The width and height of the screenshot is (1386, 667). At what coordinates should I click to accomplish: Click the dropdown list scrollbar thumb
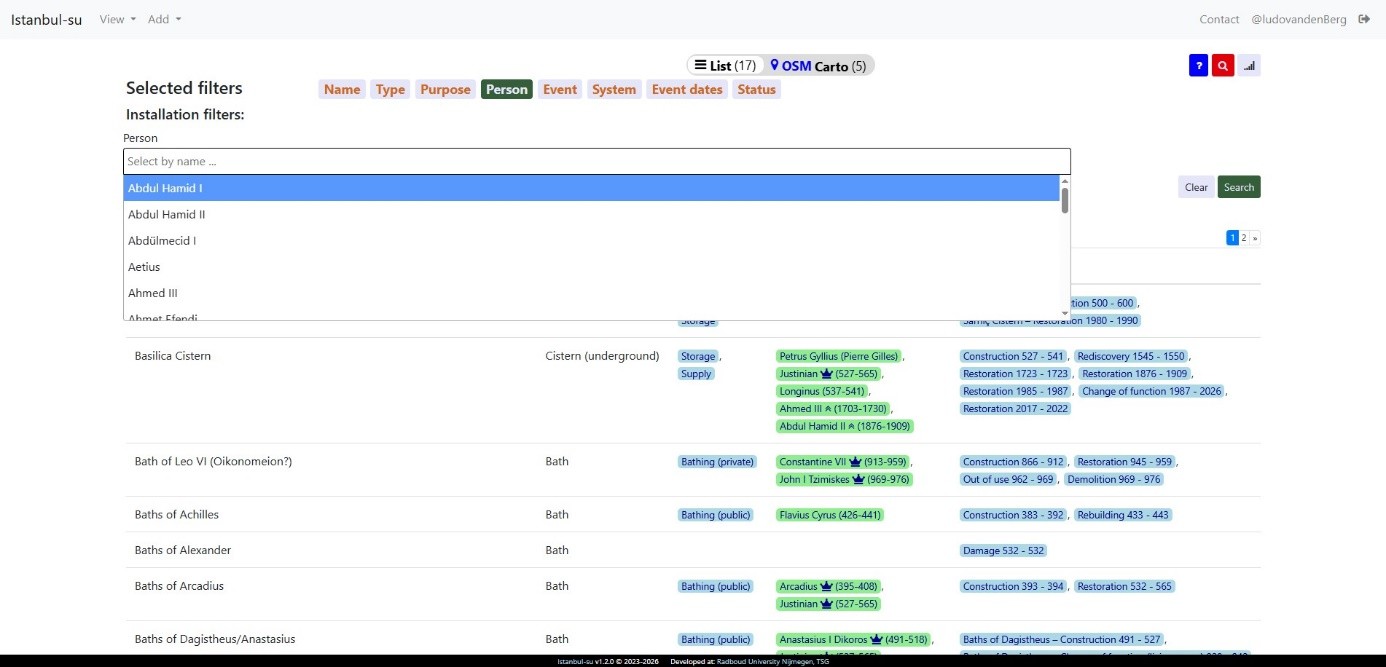tap(1065, 200)
